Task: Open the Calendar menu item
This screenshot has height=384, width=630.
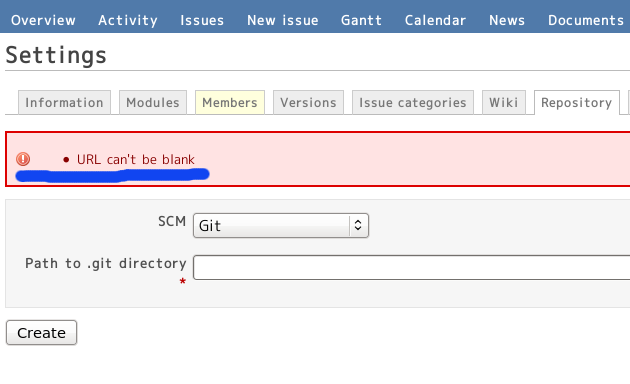Action: (435, 20)
